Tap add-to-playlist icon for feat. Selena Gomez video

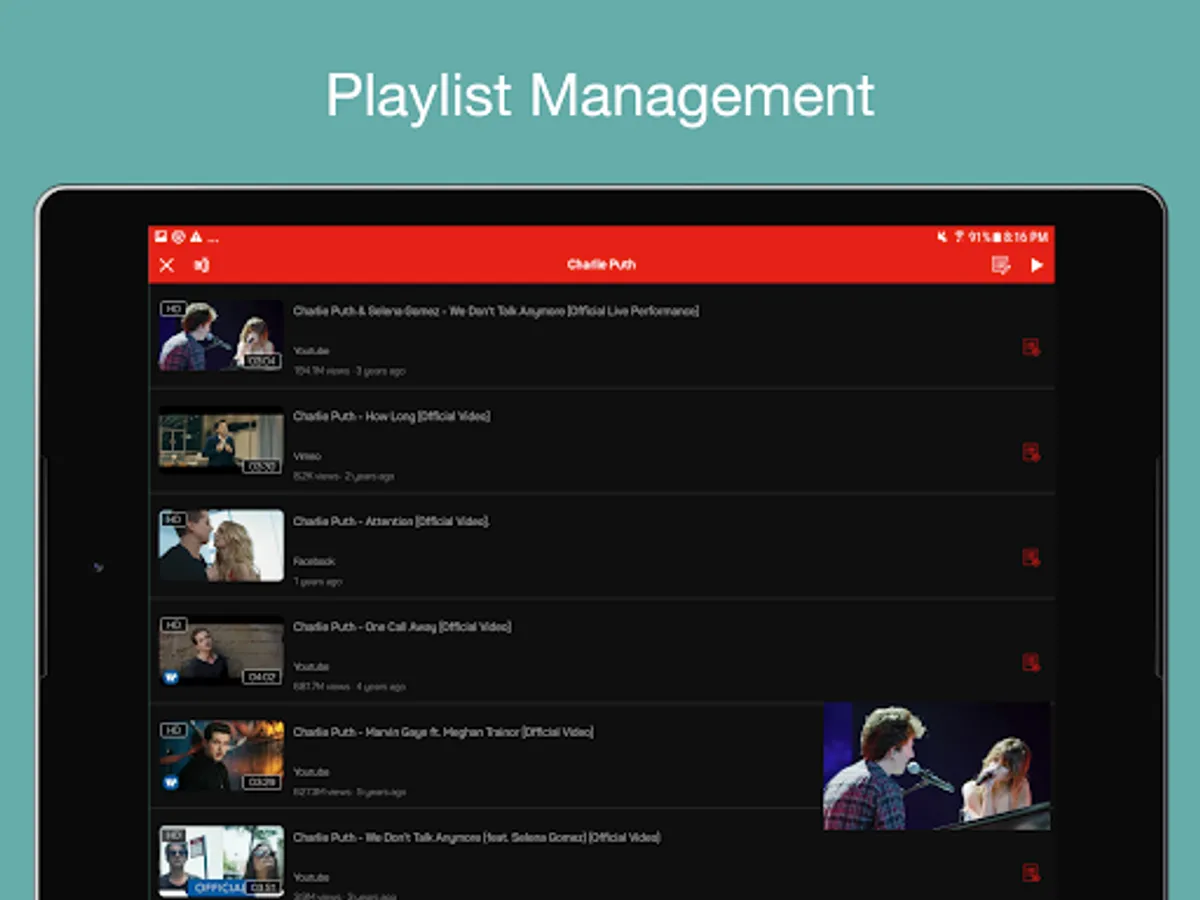coord(1031,873)
